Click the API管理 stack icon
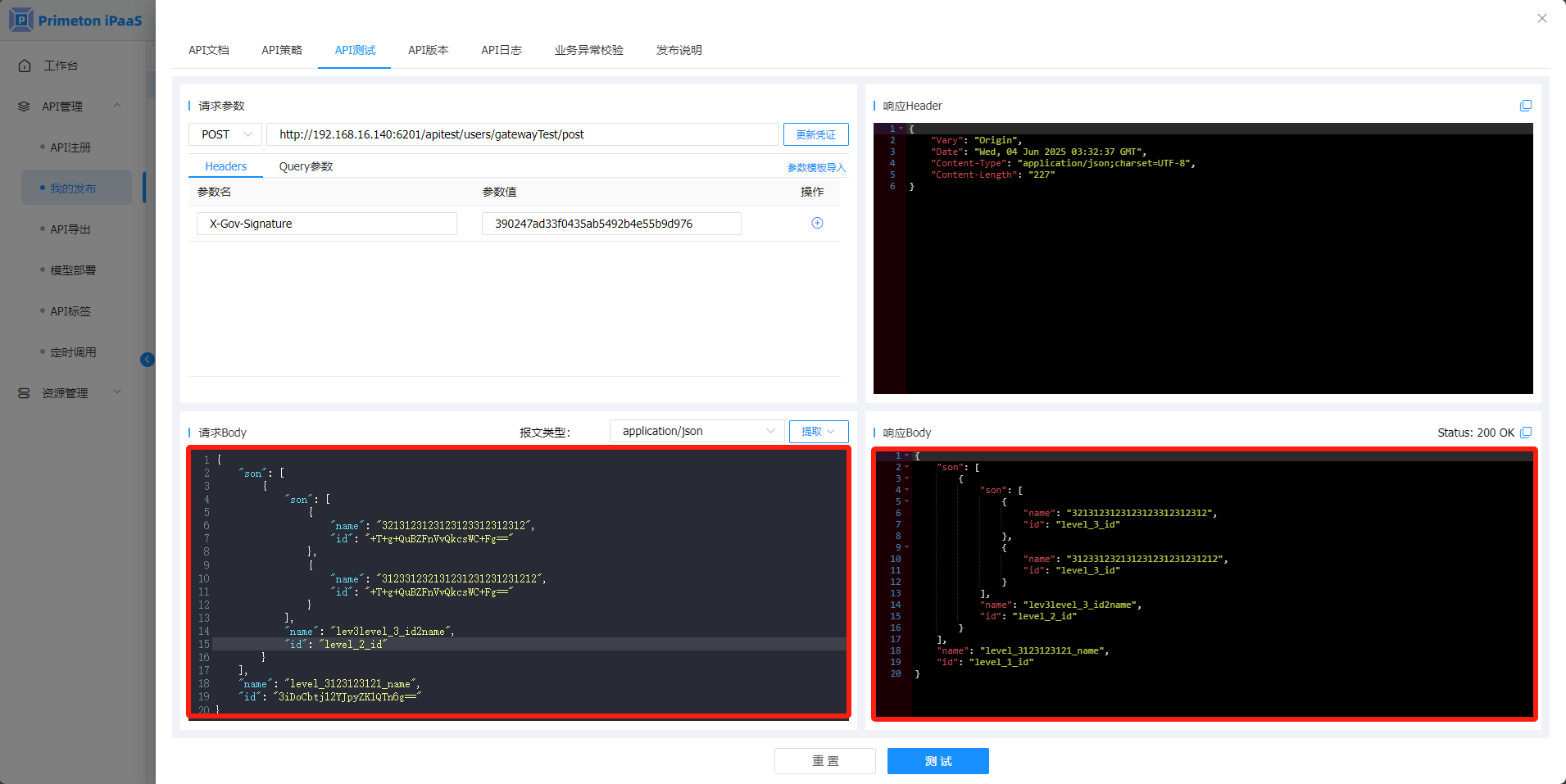 24,106
